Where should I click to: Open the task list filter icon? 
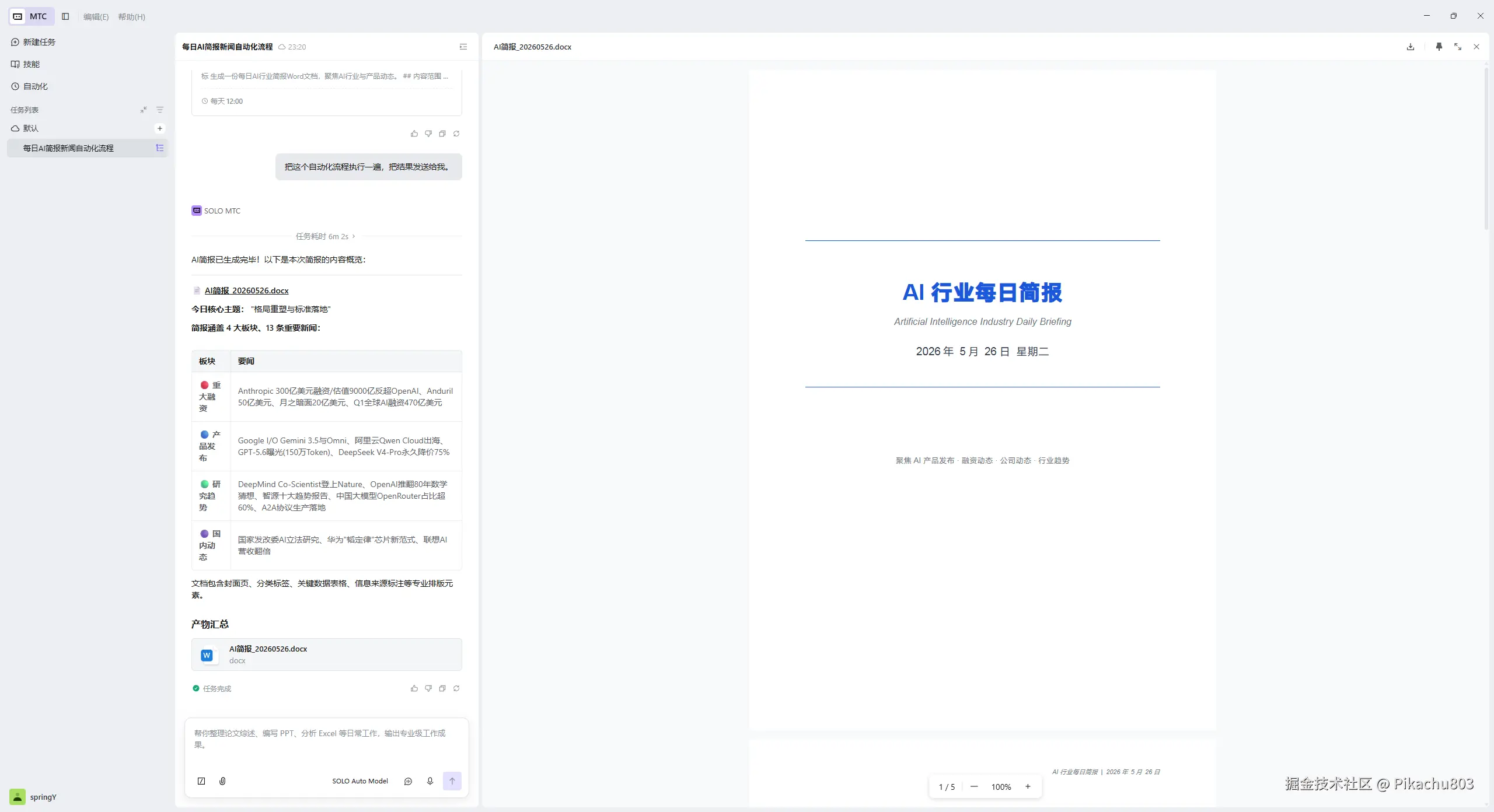point(160,110)
